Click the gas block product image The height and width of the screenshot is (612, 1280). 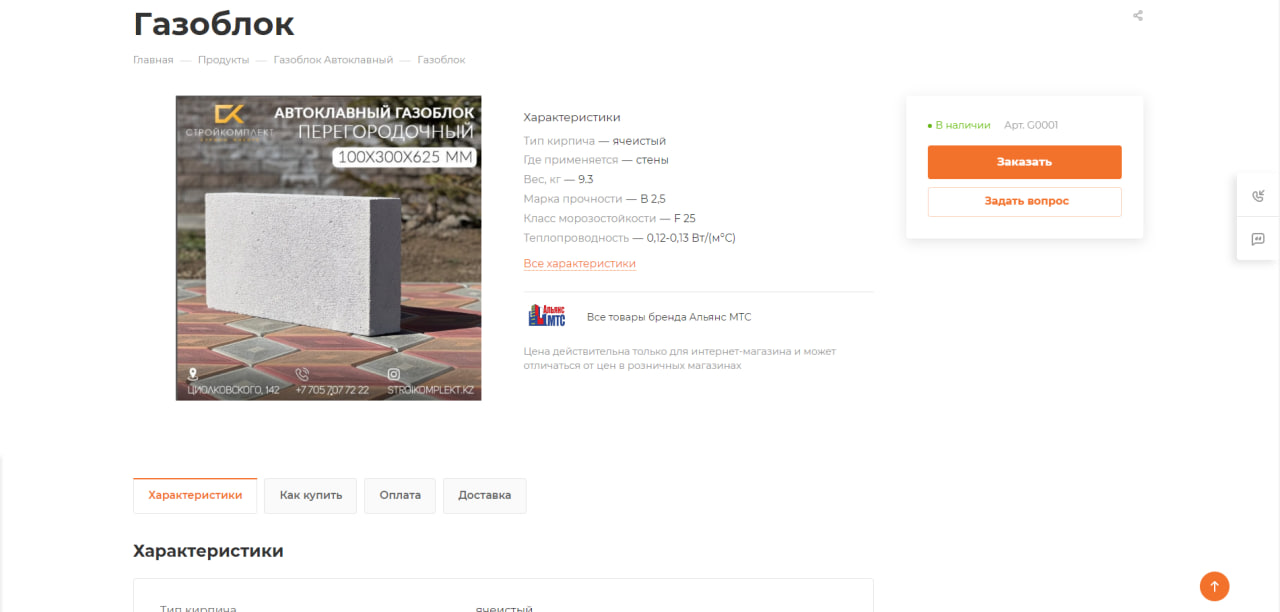pos(328,248)
